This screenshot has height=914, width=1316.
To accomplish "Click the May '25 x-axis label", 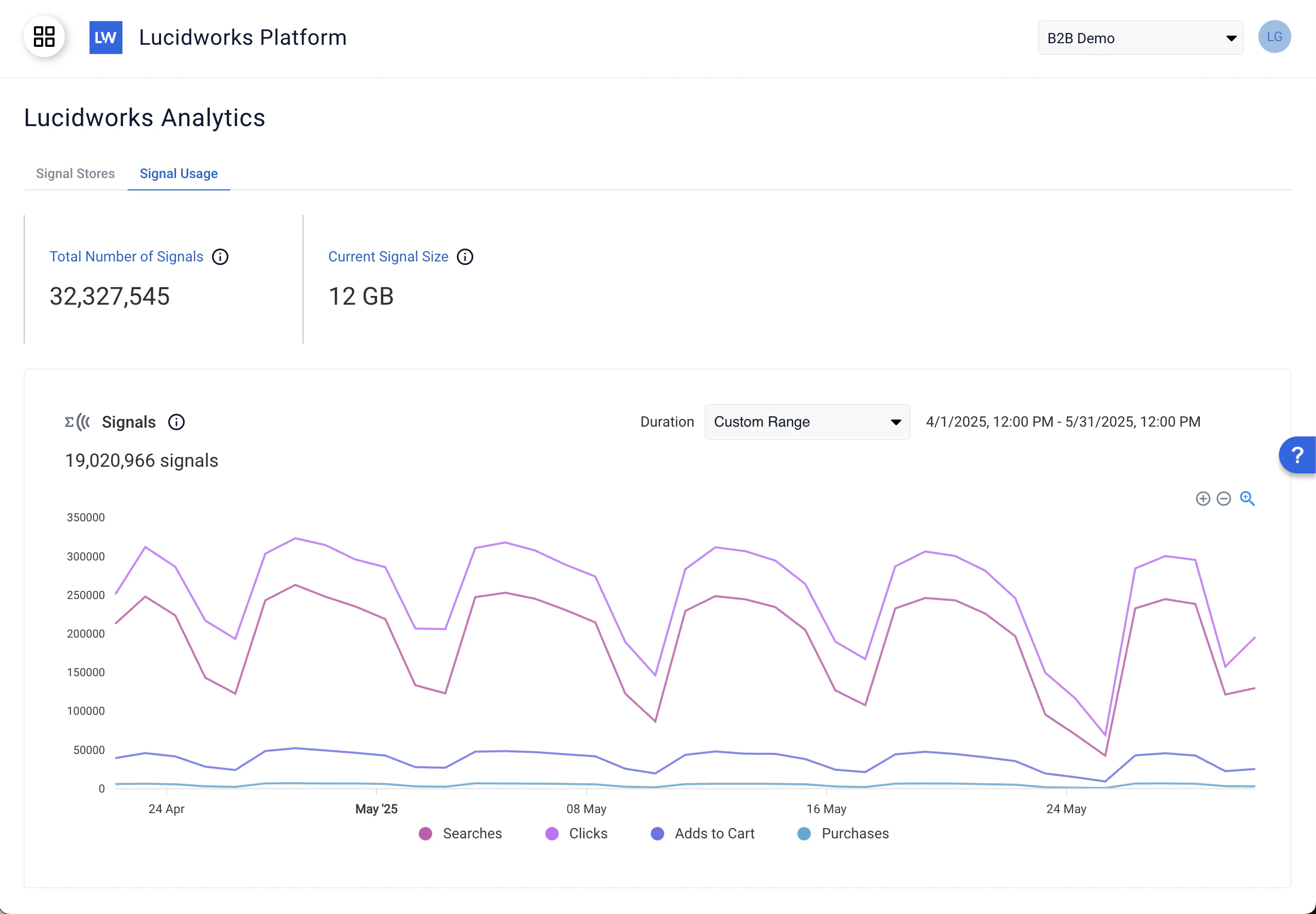I will 376,809.
